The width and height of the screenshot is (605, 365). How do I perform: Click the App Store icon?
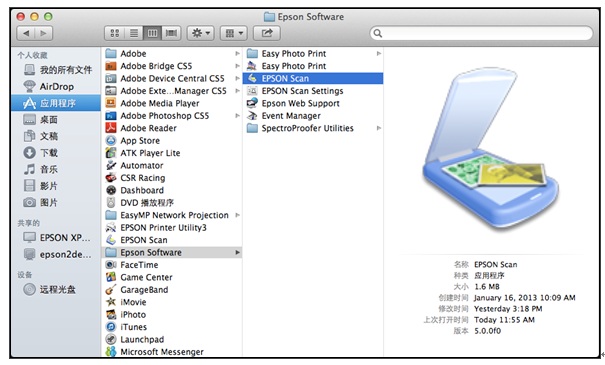coord(111,140)
